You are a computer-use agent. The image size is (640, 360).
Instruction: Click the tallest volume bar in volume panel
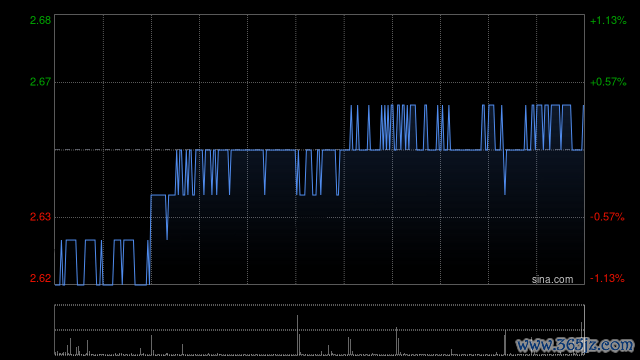[297, 335]
